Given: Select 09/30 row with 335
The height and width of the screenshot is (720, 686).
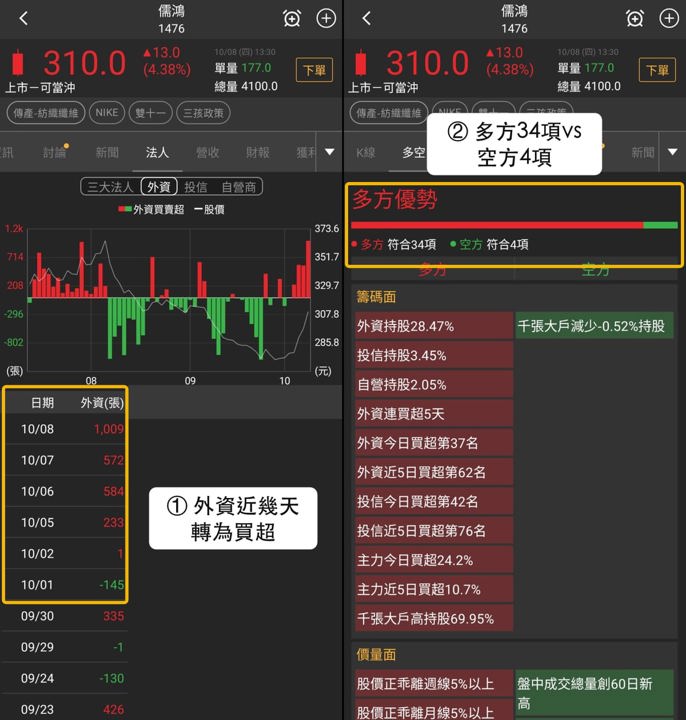Looking at the screenshot, I should [64, 616].
